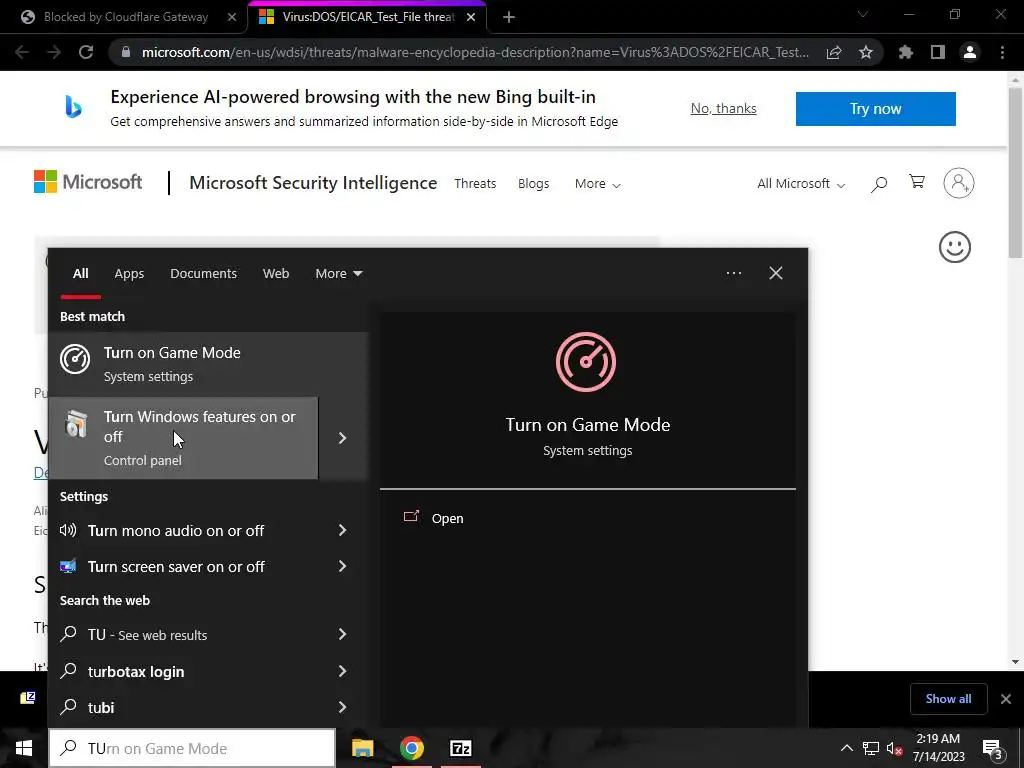Open Turn on Game Mode result

(x=208, y=364)
